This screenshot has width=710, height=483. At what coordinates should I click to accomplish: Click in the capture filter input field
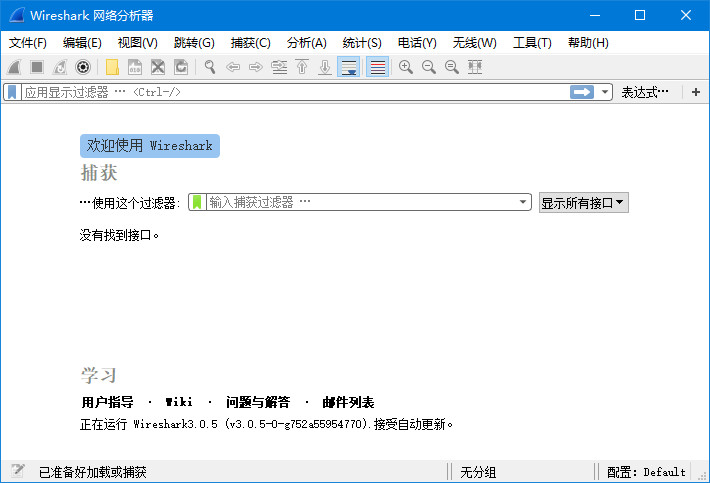point(361,202)
